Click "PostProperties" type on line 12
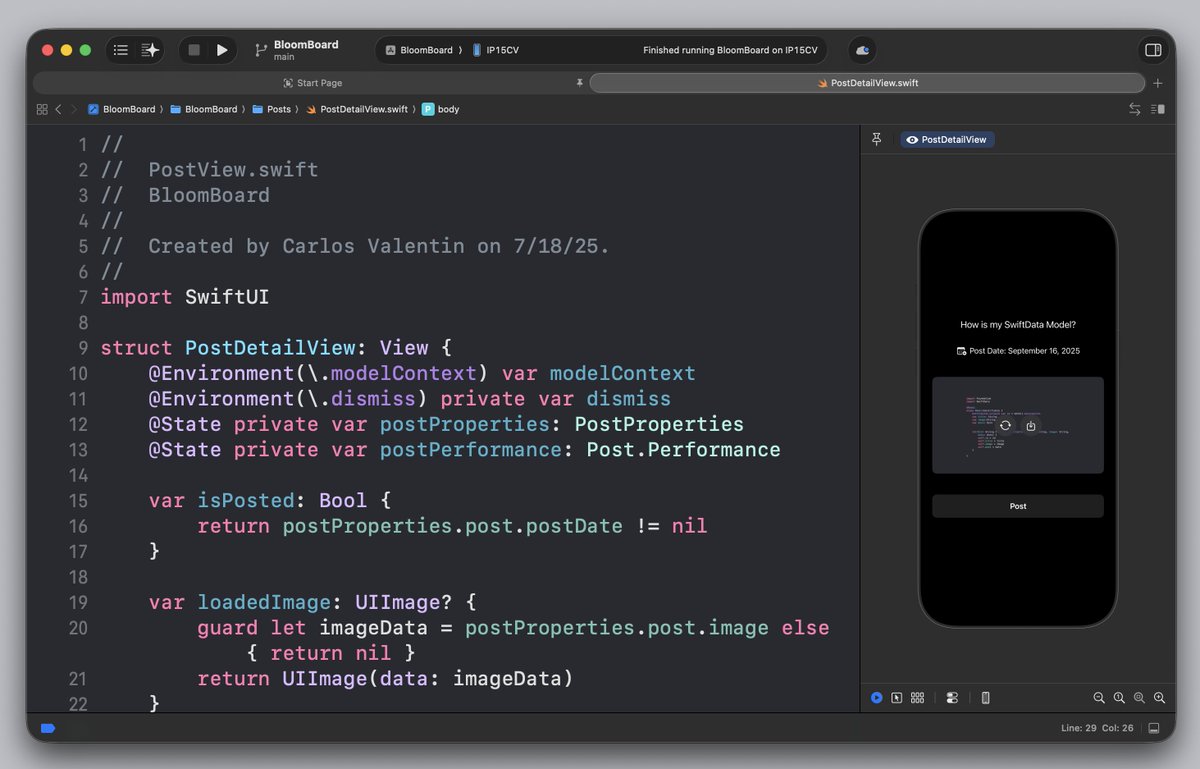This screenshot has height=769, width=1200. coord(659,424)
